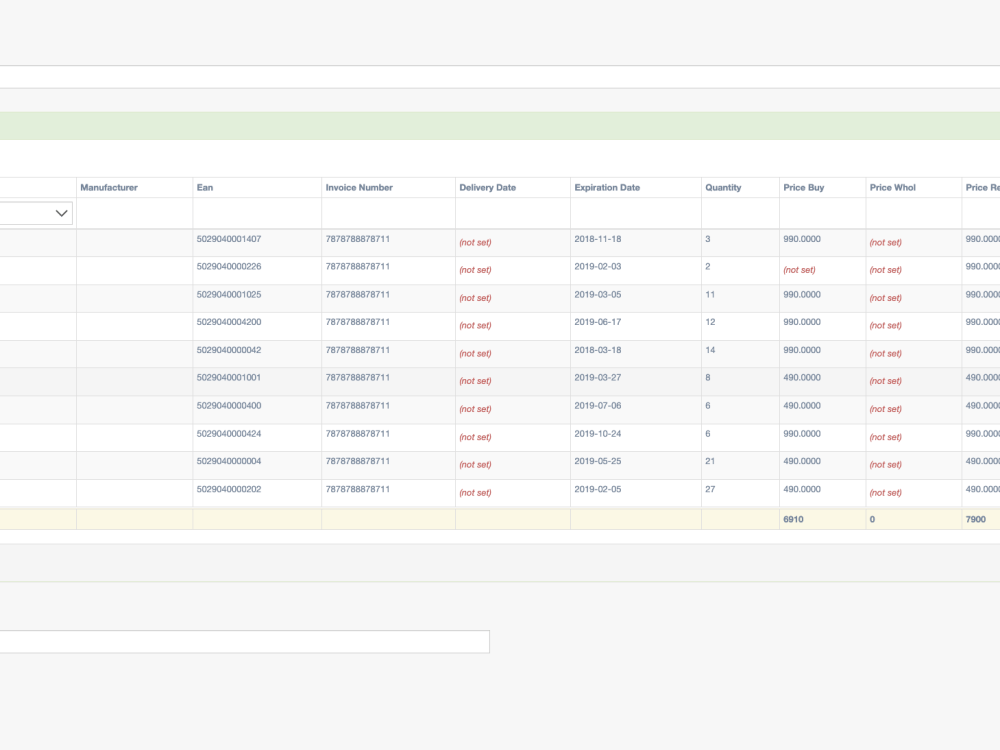Focus the Price Whol filter field
The image size is (1000, 750).
point(914,213)
